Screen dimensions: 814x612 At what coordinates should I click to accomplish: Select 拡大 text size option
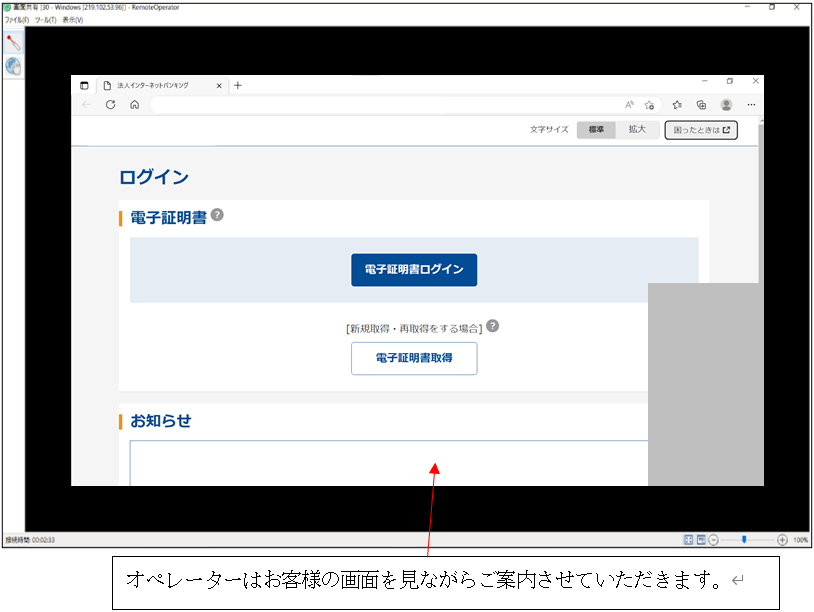coord(637,129)
